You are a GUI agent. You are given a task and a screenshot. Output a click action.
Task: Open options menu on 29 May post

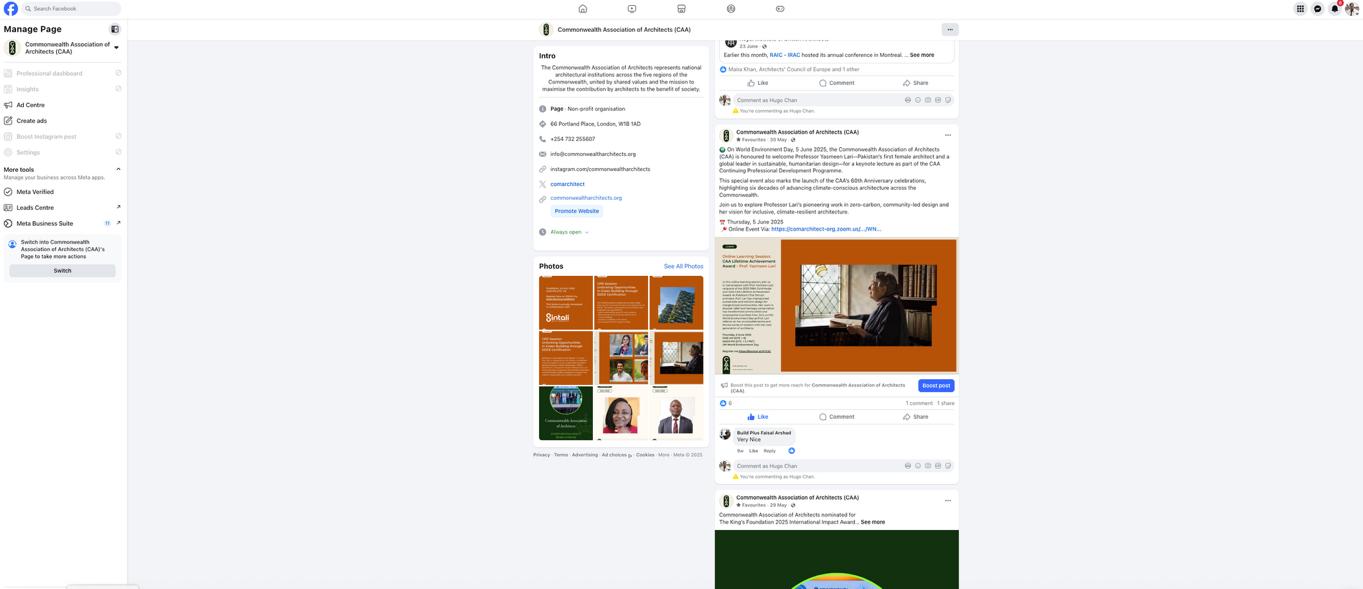pos(948,501)
